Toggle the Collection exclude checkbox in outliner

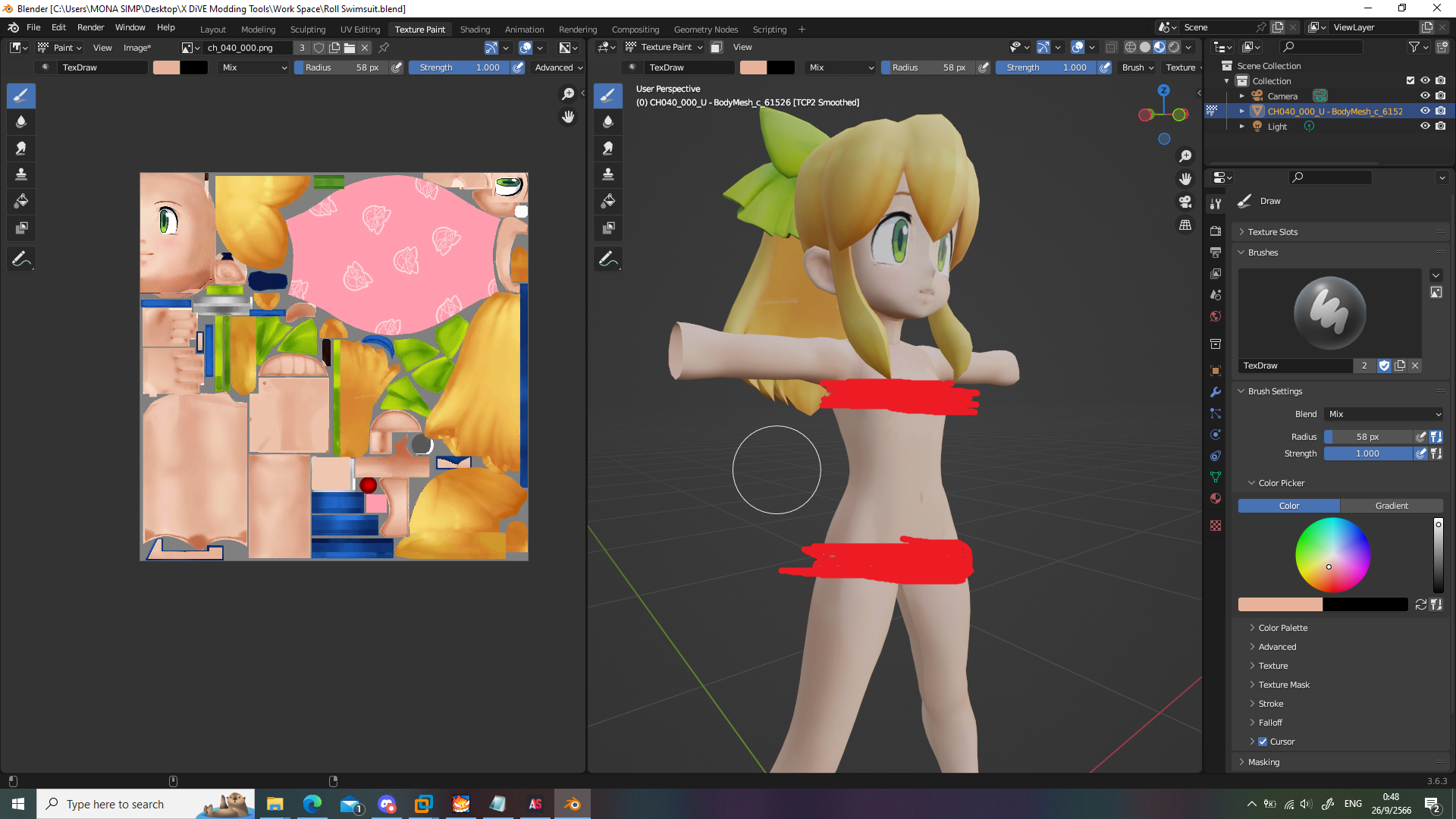click(x=1410, y=80)
